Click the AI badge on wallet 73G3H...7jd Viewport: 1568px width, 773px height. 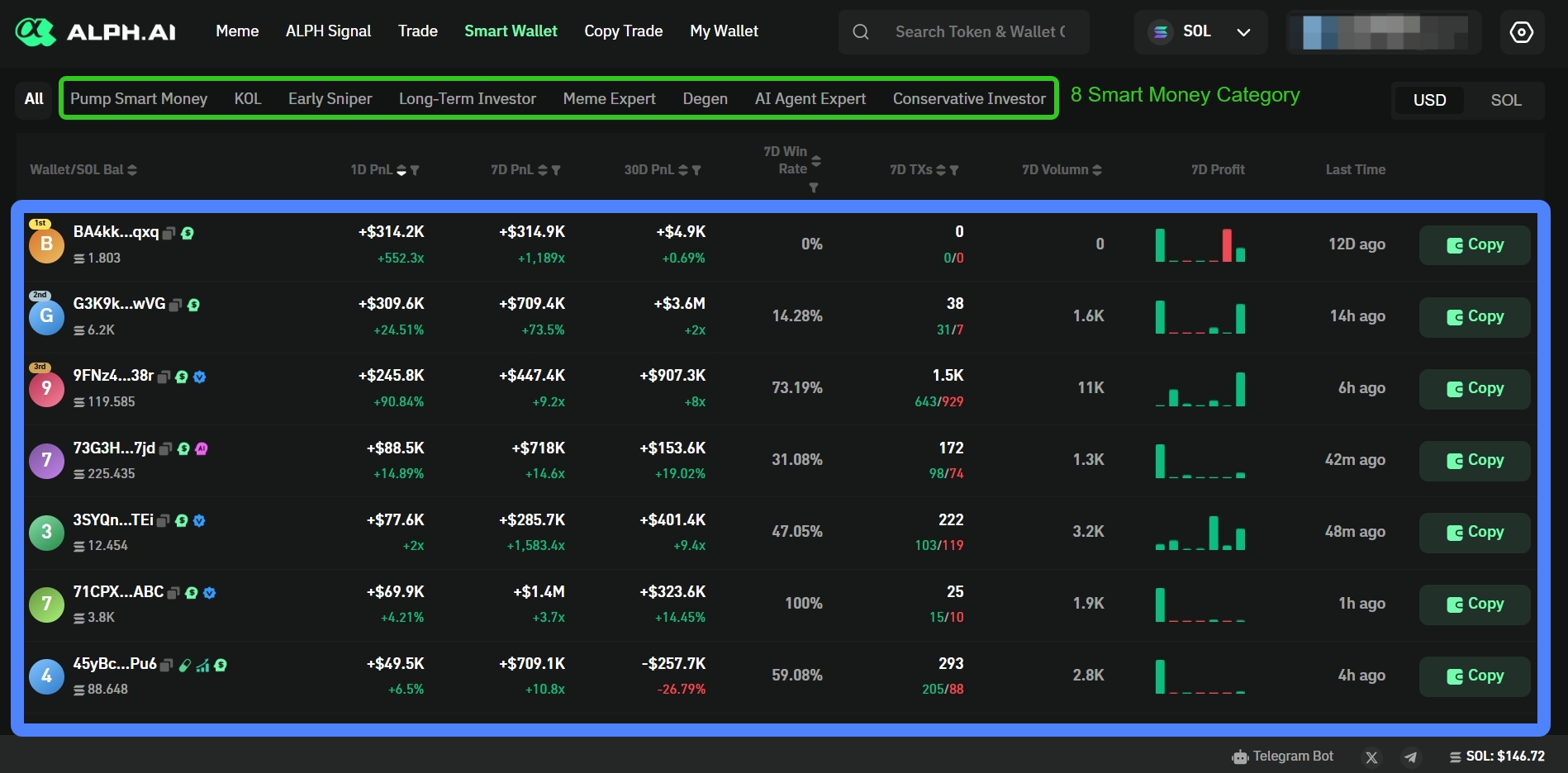pyautogui.click(x=202, y=448)
